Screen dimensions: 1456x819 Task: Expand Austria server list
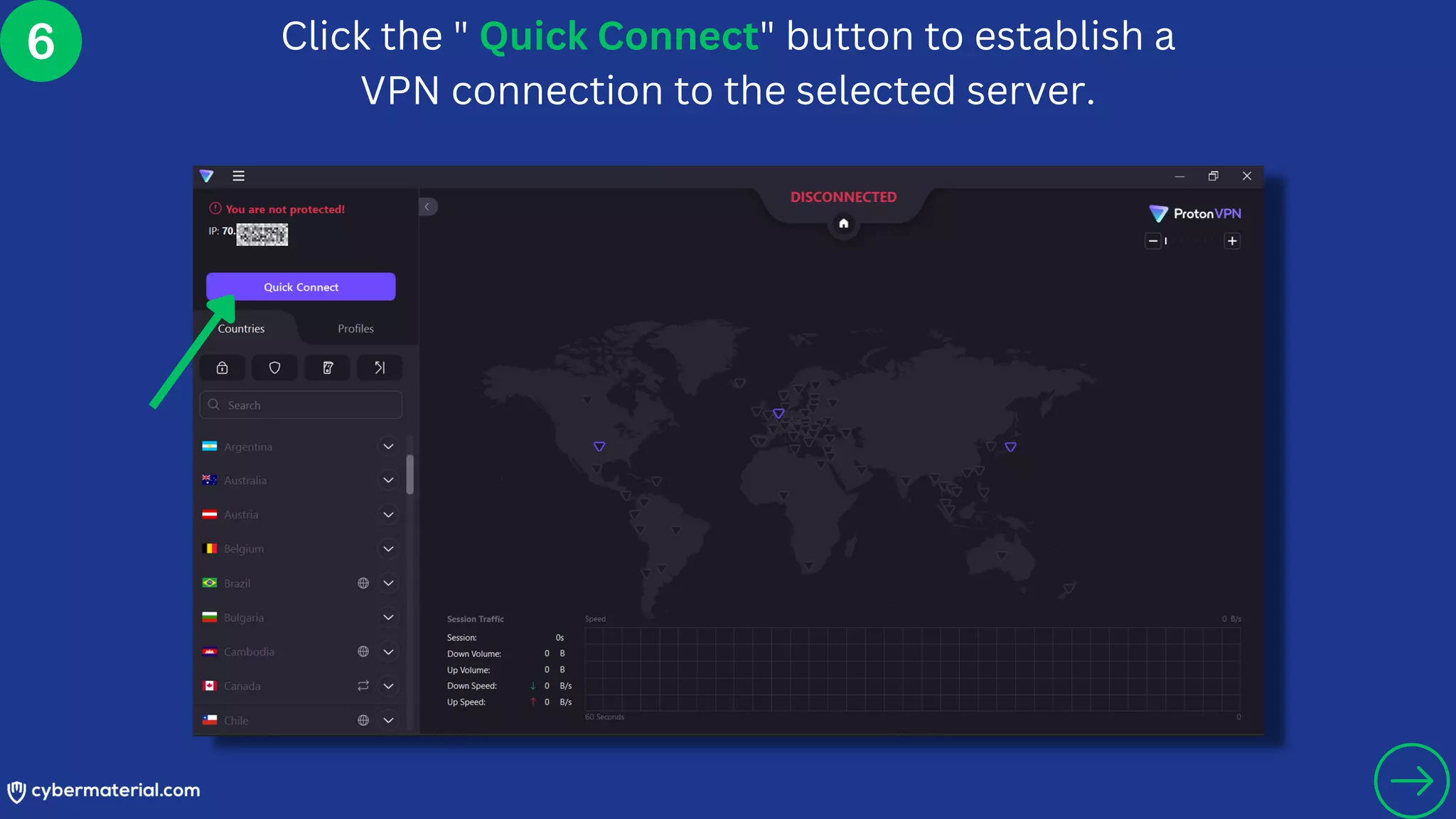coord(388,515)
